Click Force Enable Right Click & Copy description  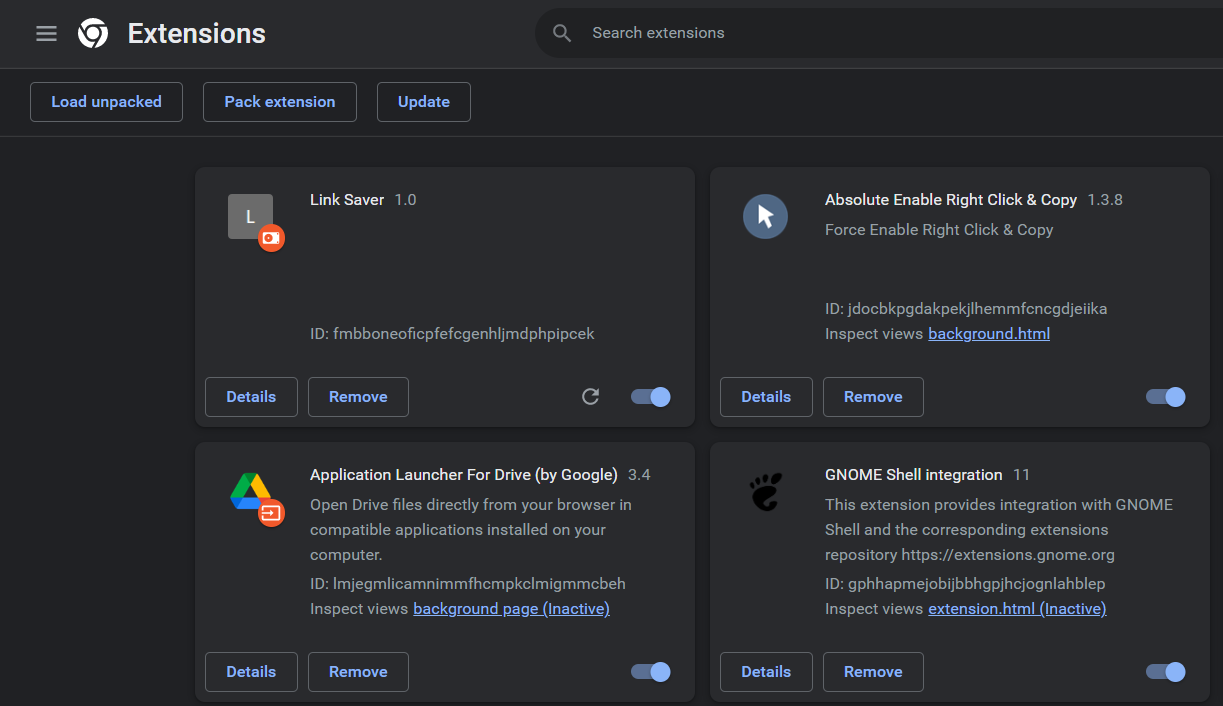coord(939,230)
